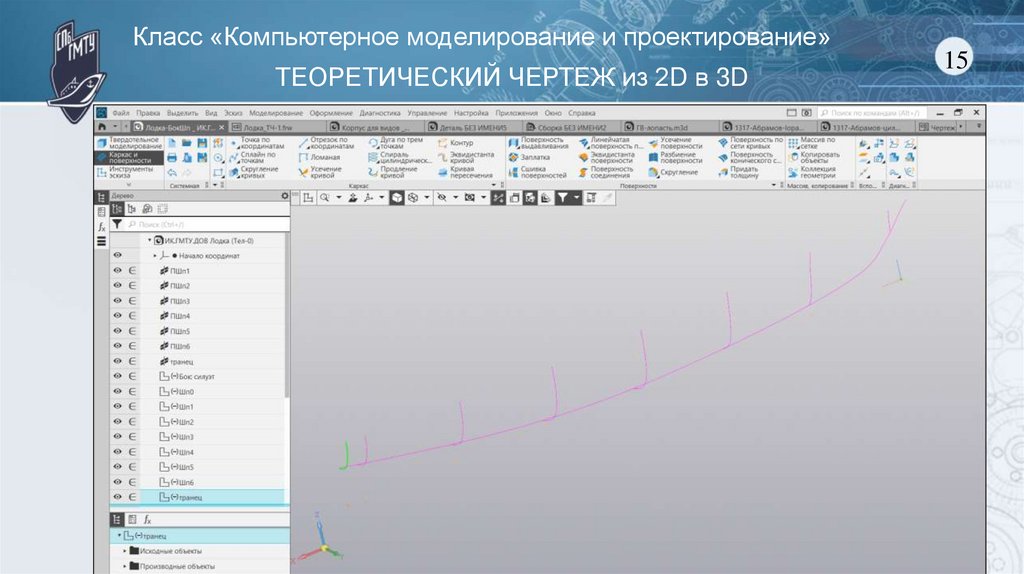Select the Точка по координатам tool

(257, 142)
